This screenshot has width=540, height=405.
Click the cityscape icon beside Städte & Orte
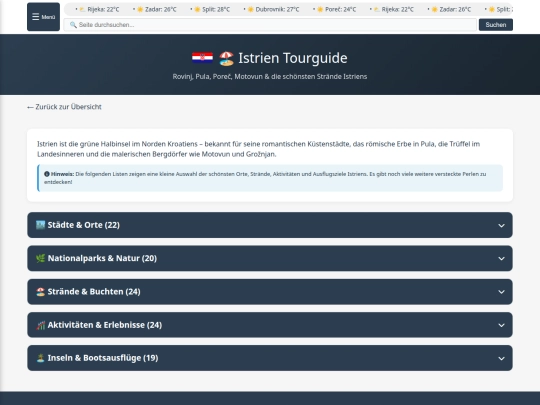(x=41, y=225)
